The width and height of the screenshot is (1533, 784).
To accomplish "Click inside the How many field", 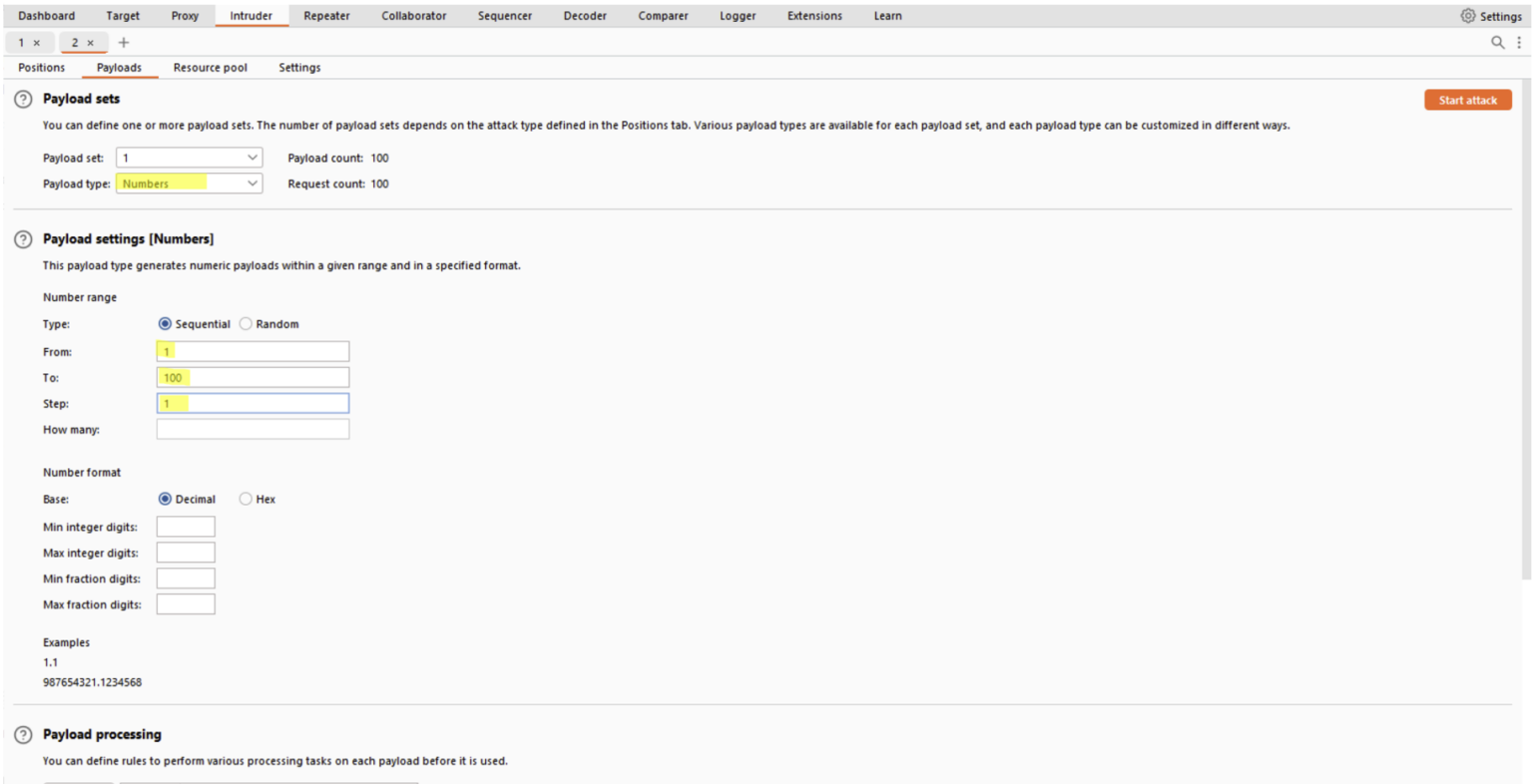I will [252, 429].
